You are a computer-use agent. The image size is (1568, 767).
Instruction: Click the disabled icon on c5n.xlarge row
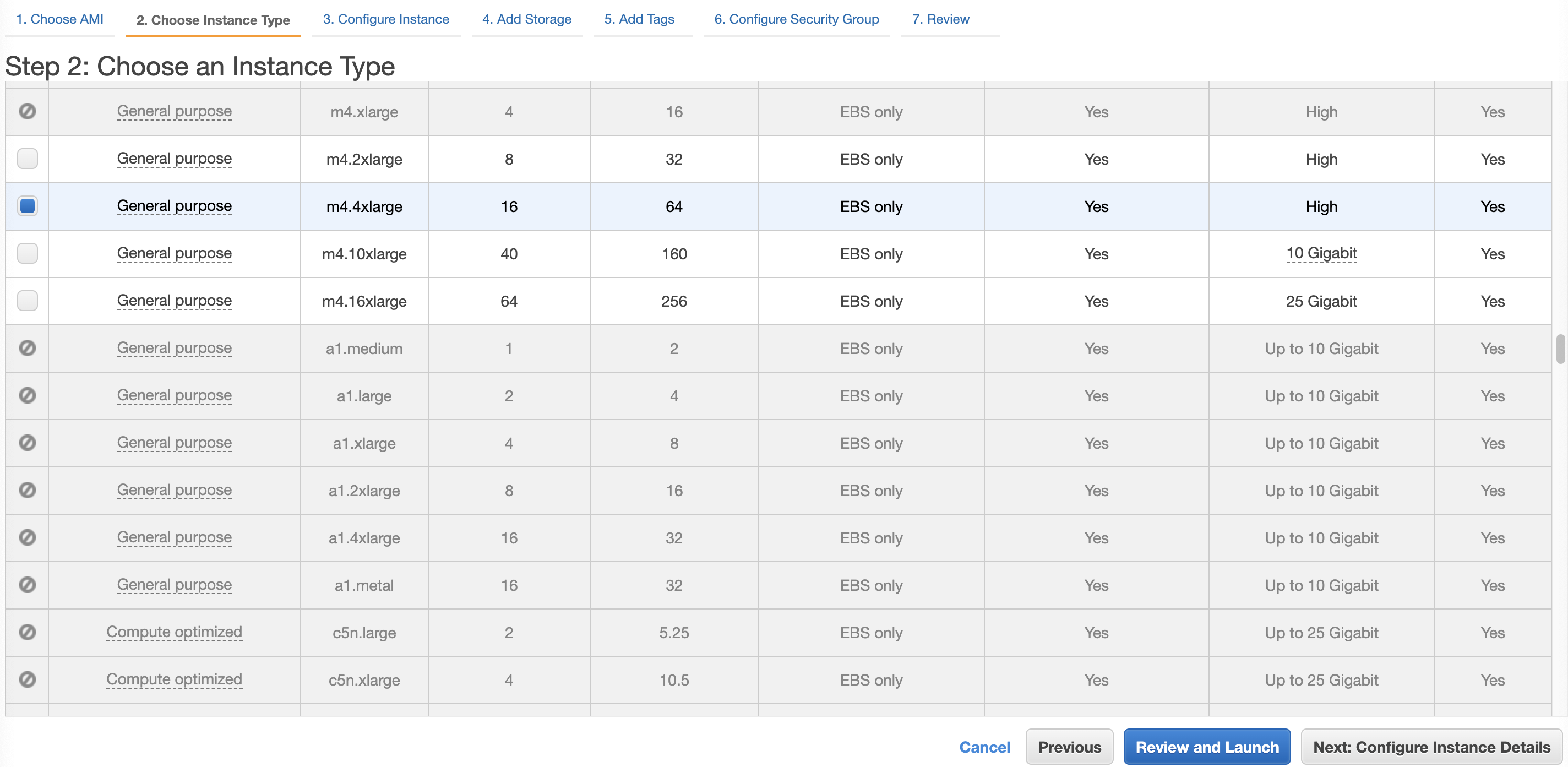coord(28,679)
